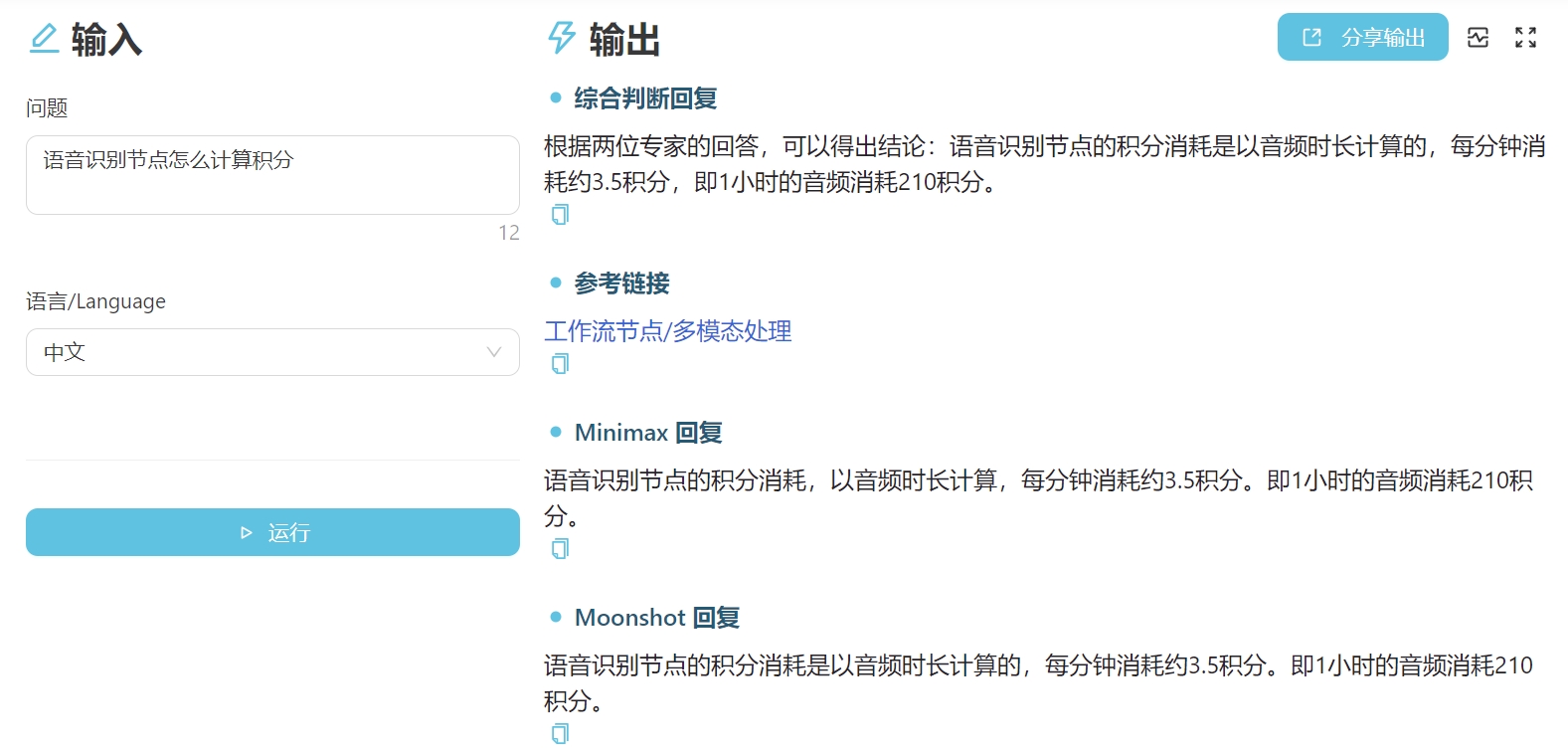This screenshot has width=1568, height=755.
Task: Open the run monitor waveform icon
Action: tap(1478, 38)
